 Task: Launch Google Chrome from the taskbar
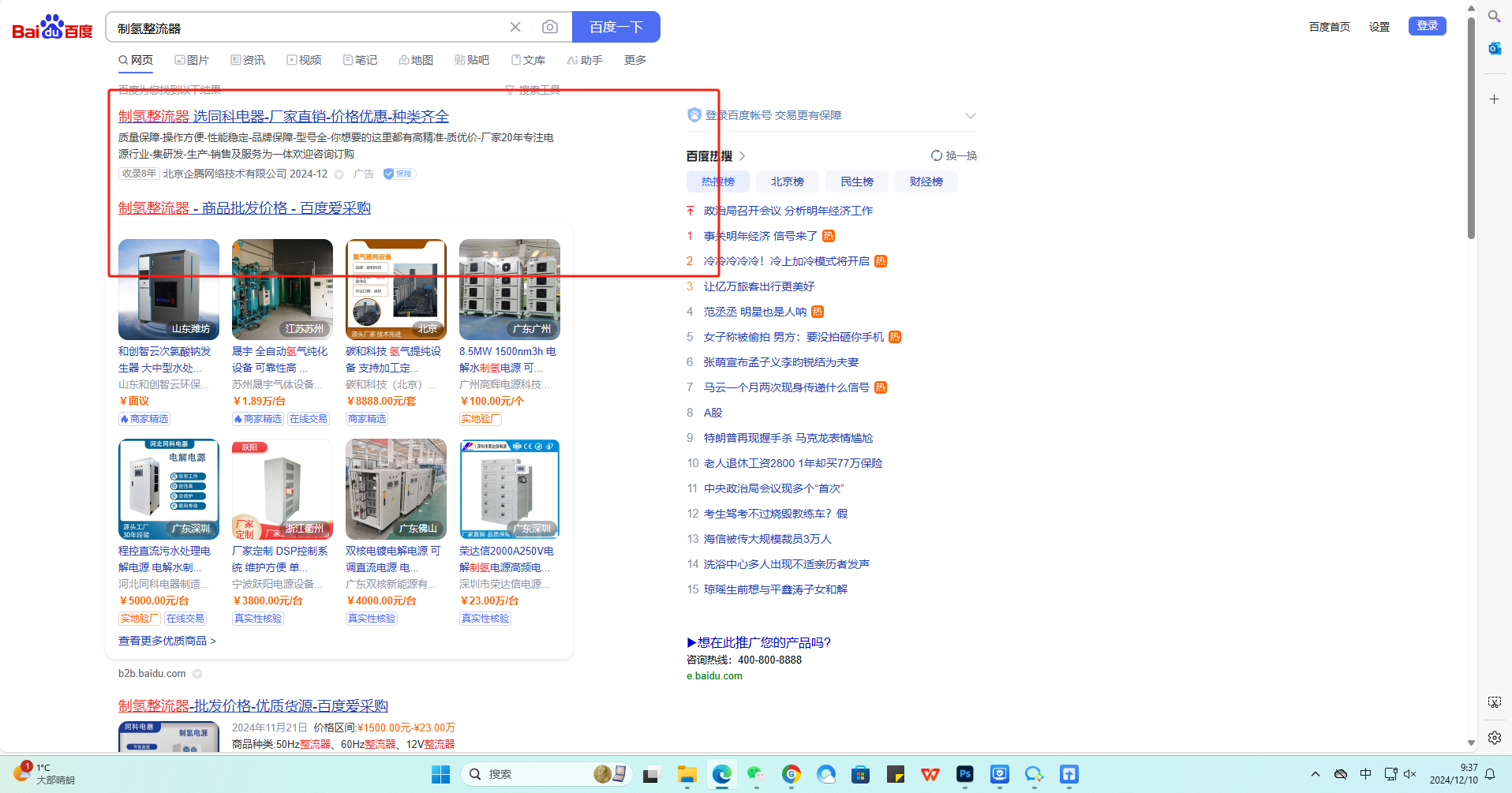792,774
